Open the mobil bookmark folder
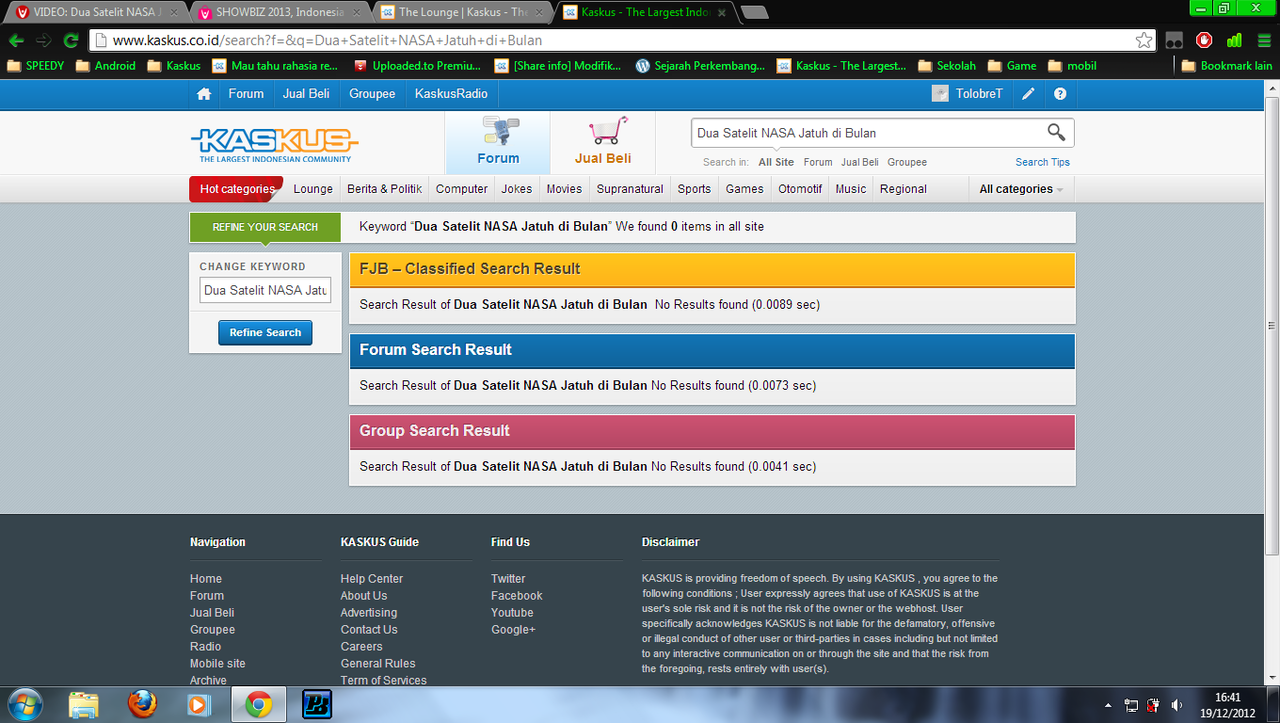The width and height of the screenshot is (1280, 723). 1072,66
